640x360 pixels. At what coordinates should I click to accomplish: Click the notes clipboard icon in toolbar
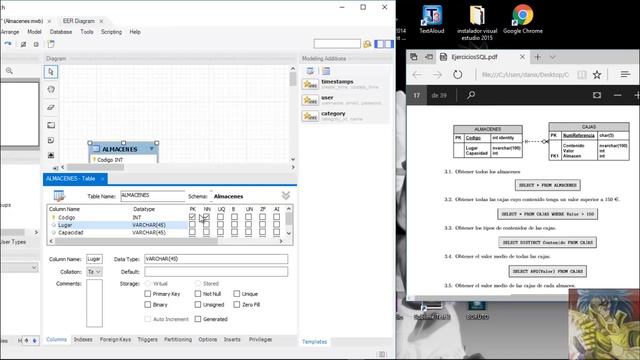(x=51, y=44)
